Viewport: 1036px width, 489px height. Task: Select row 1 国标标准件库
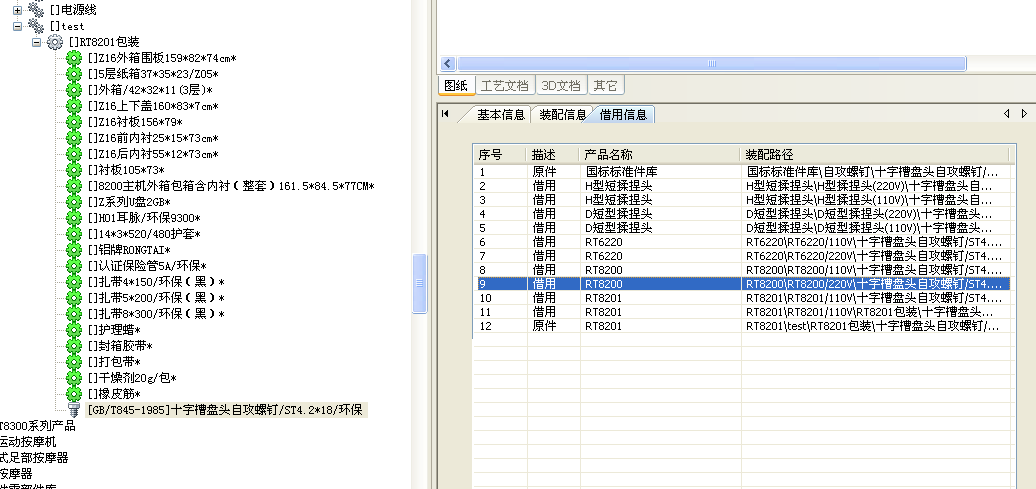tap(743, 171)
